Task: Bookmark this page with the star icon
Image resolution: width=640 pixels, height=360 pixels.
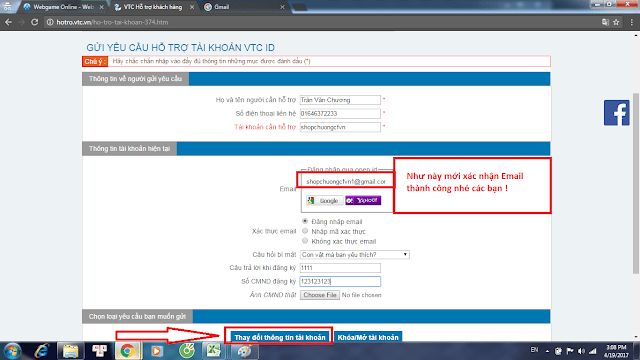Action: (x=616, y=22)
